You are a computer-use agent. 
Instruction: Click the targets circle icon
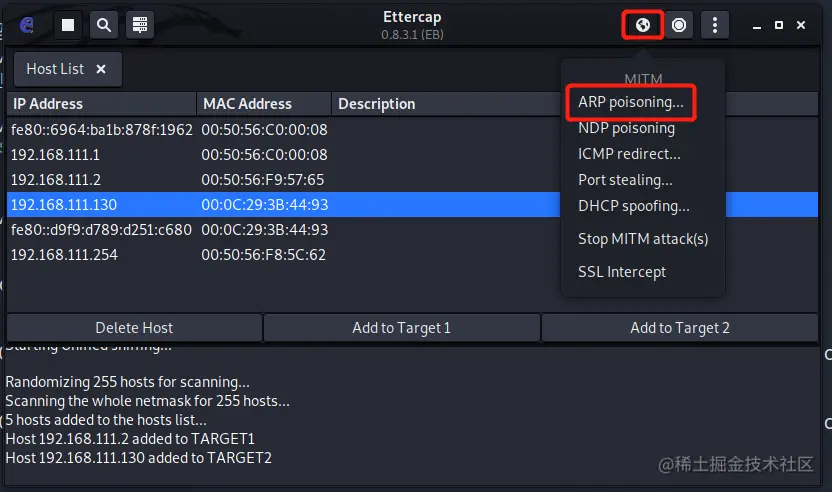[679, 25]
